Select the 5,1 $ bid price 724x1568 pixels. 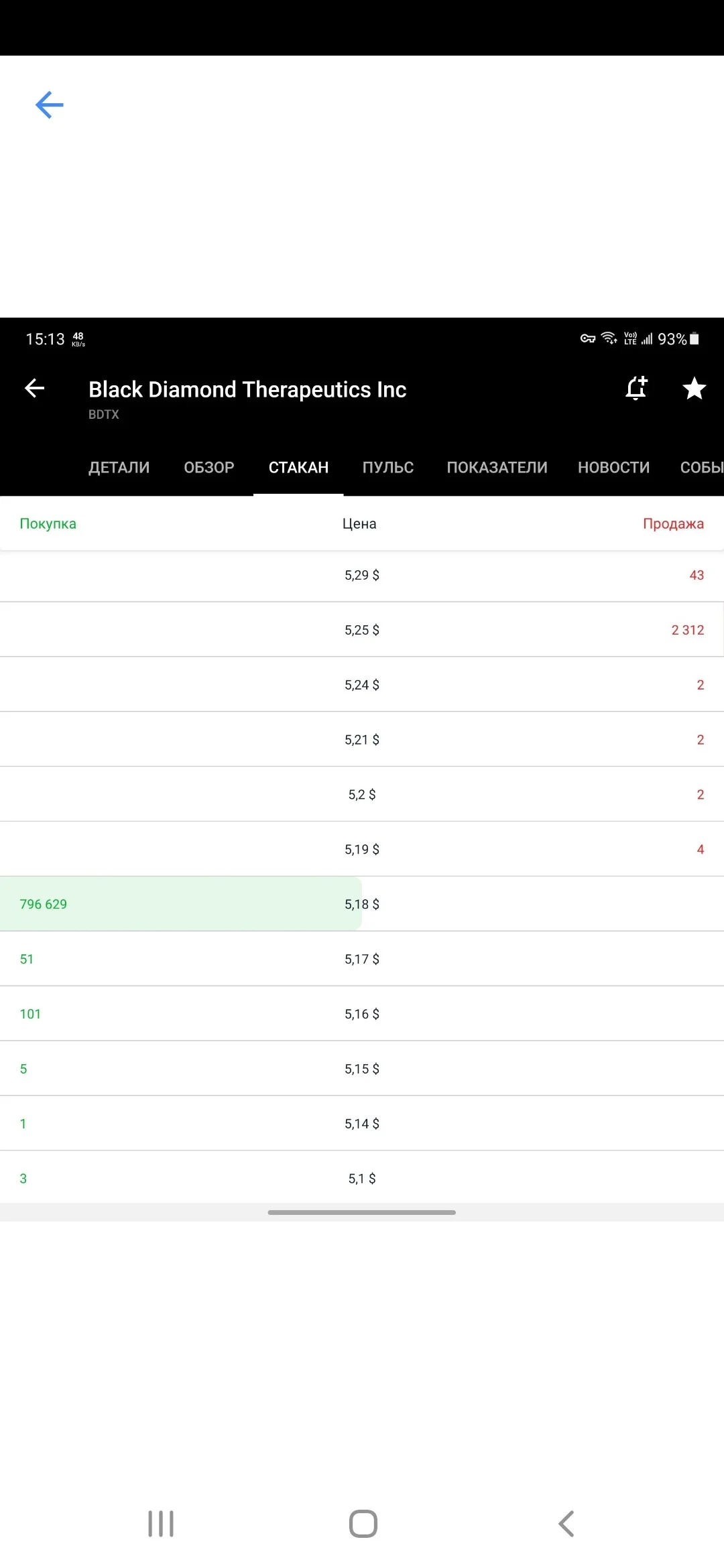[x=362, y=1179]
